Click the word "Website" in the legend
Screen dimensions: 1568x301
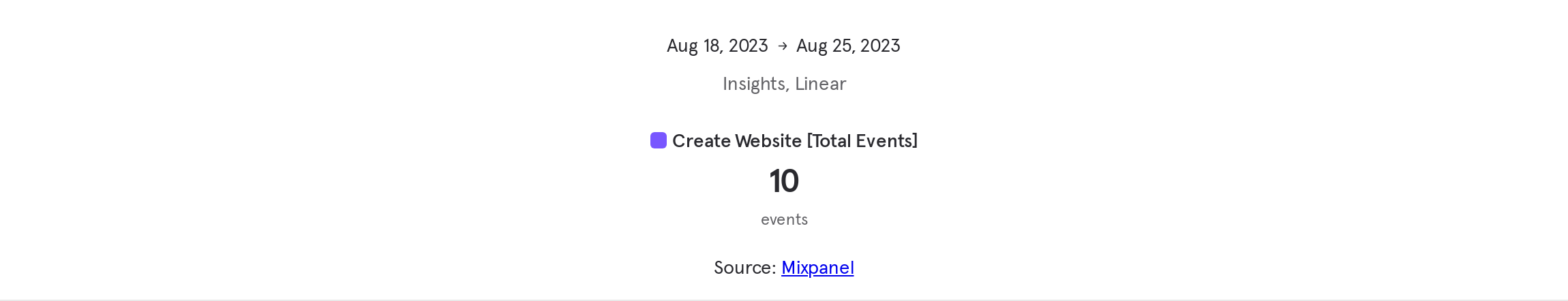tap(768, 141)
